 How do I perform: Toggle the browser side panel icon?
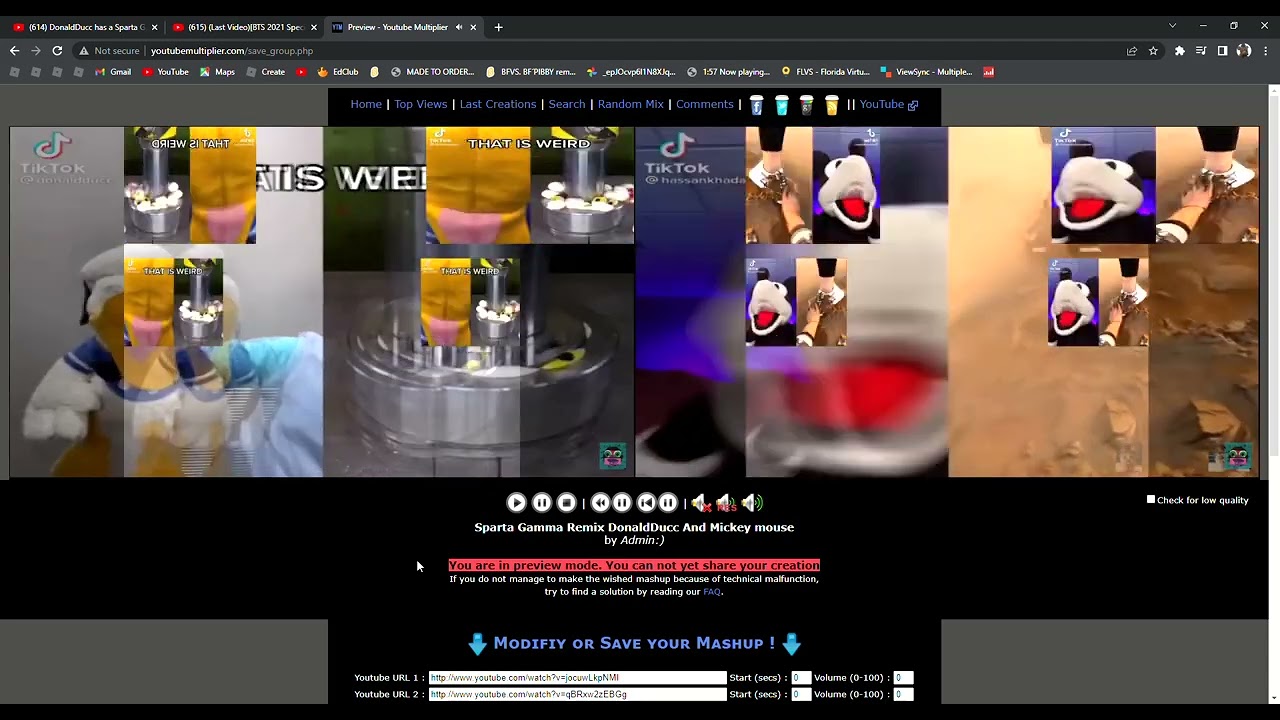(1222, 51)
